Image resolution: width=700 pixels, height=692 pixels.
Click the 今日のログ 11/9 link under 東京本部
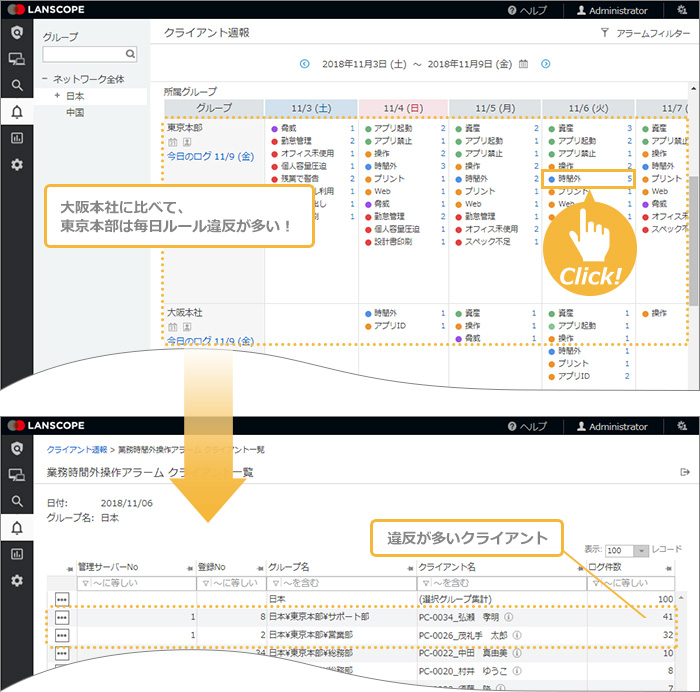(x=210, y=157)
